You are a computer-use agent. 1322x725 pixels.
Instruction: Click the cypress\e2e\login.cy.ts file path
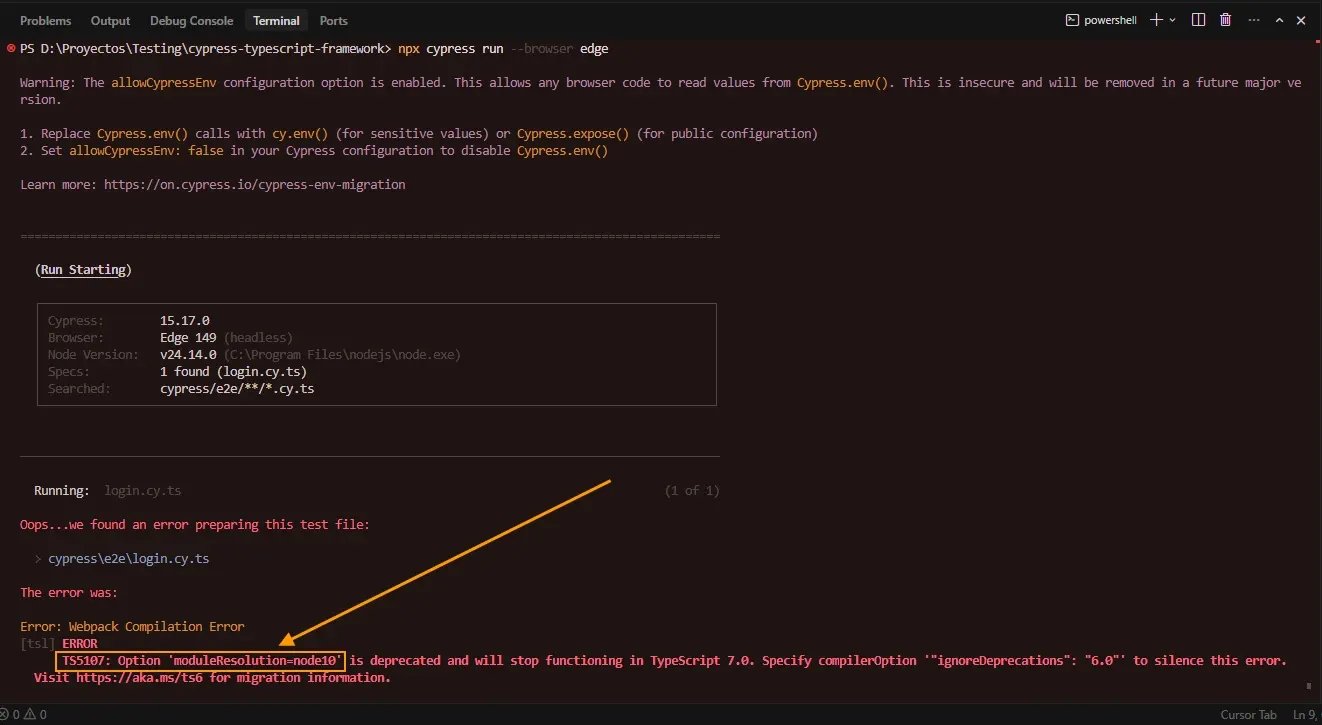(129, 559)
